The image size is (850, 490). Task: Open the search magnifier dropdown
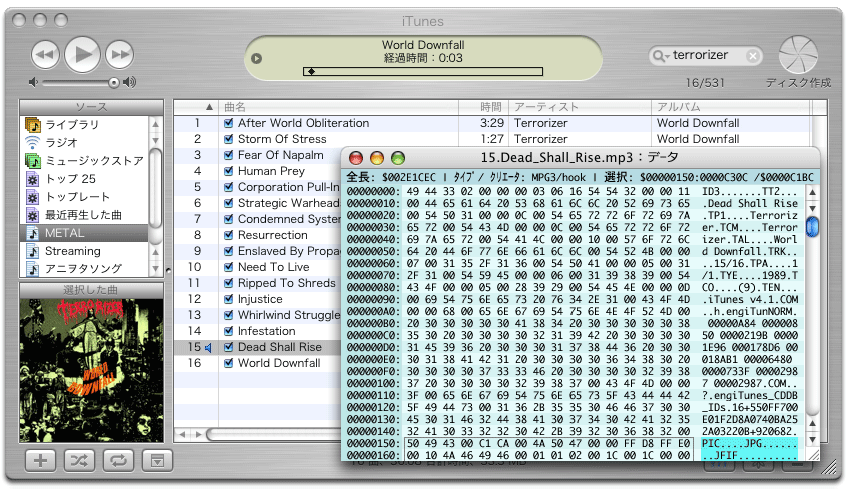coord(662,56)
